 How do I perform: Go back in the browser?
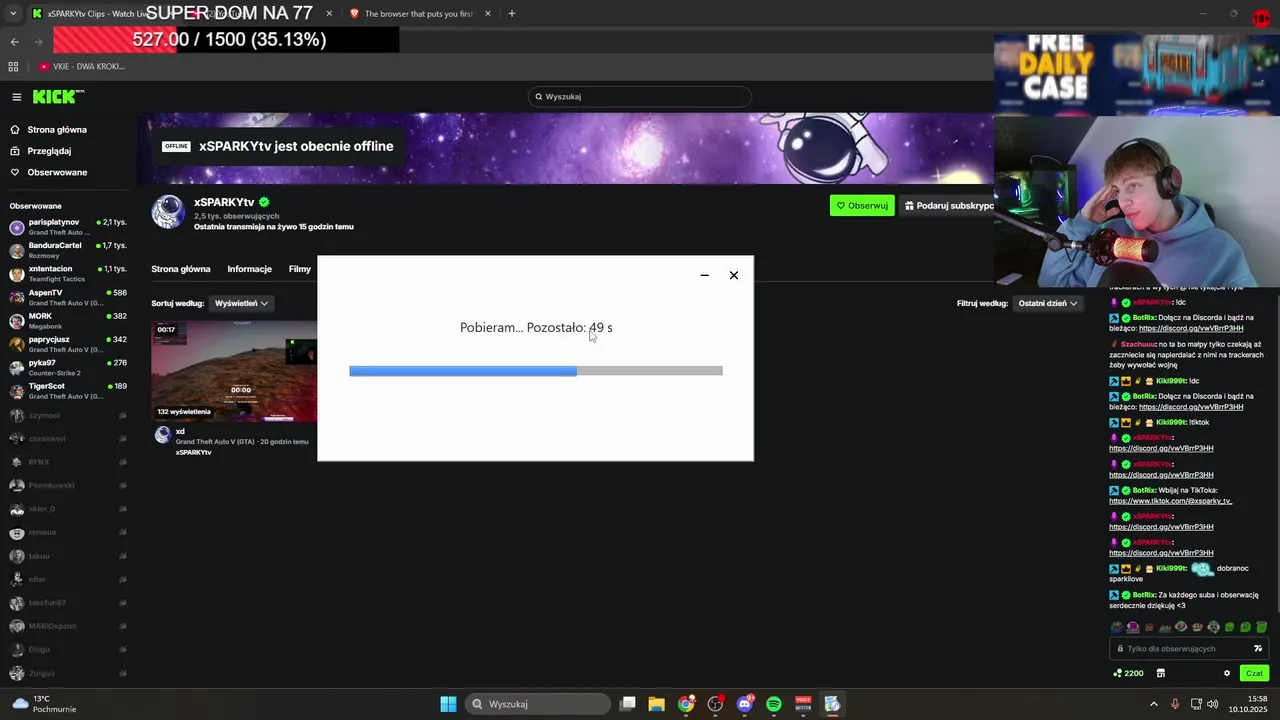pyautogui.click(x=14, y=42)
